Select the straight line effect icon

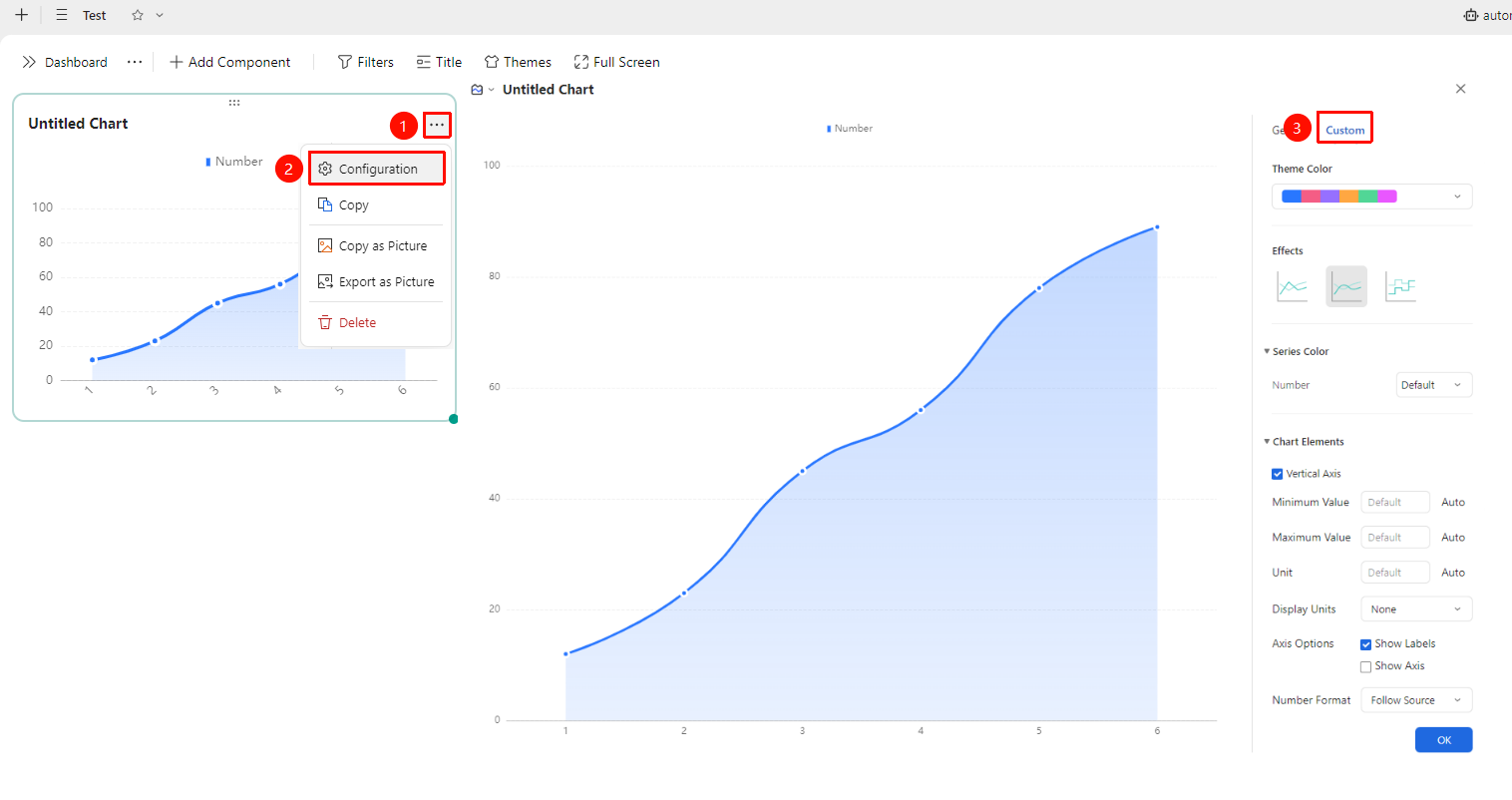pyautogui.click(x=1292, y=286)
